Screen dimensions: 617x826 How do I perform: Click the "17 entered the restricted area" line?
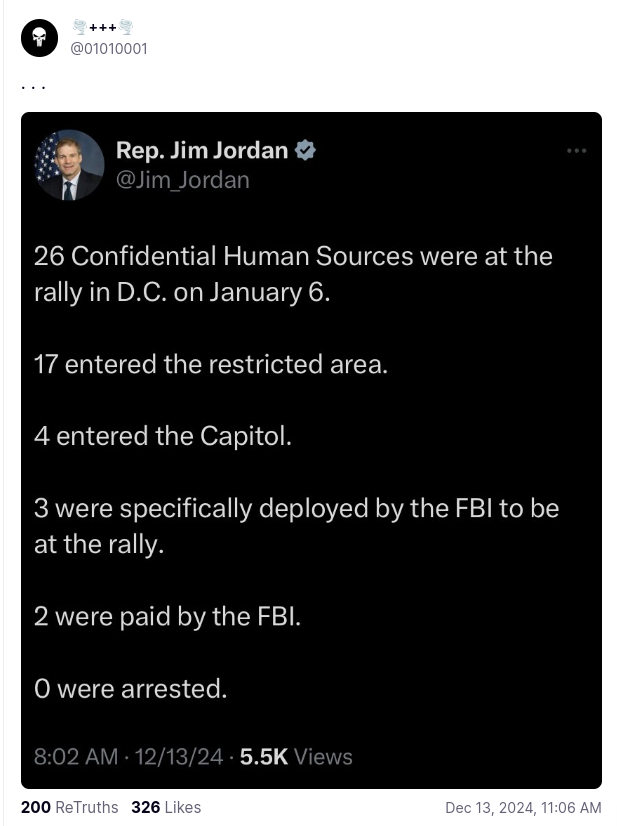210,364
